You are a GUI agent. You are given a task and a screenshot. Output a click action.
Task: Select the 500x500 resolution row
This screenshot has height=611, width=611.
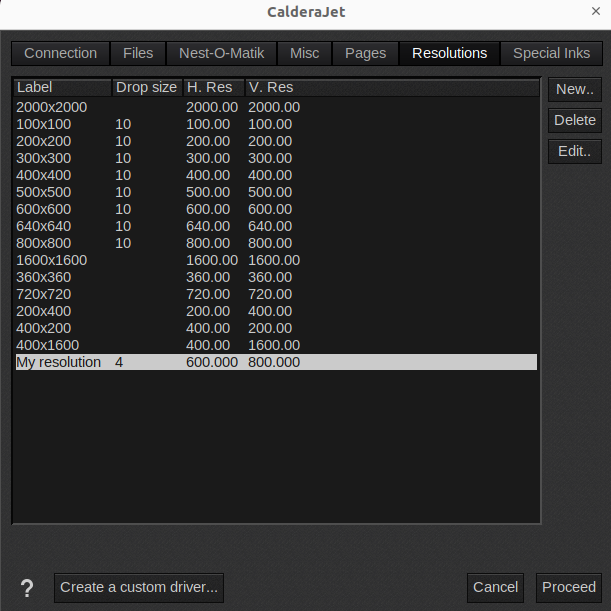(276, 192)
